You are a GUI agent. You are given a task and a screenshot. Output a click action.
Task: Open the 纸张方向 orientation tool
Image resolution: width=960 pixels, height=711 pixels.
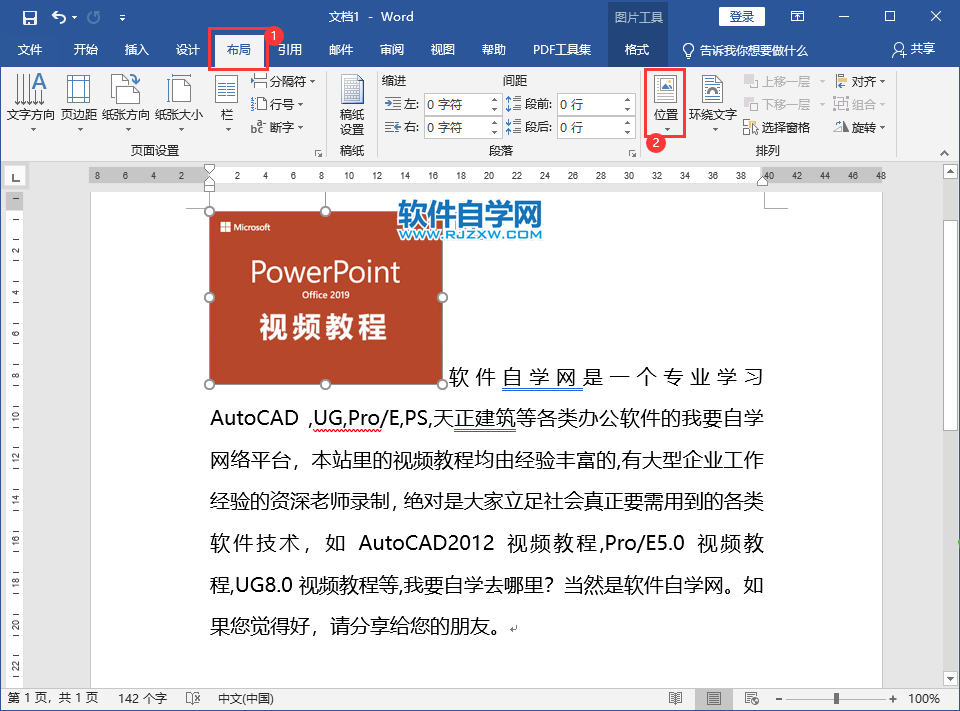pyautogui.click(x=126, y=102)
